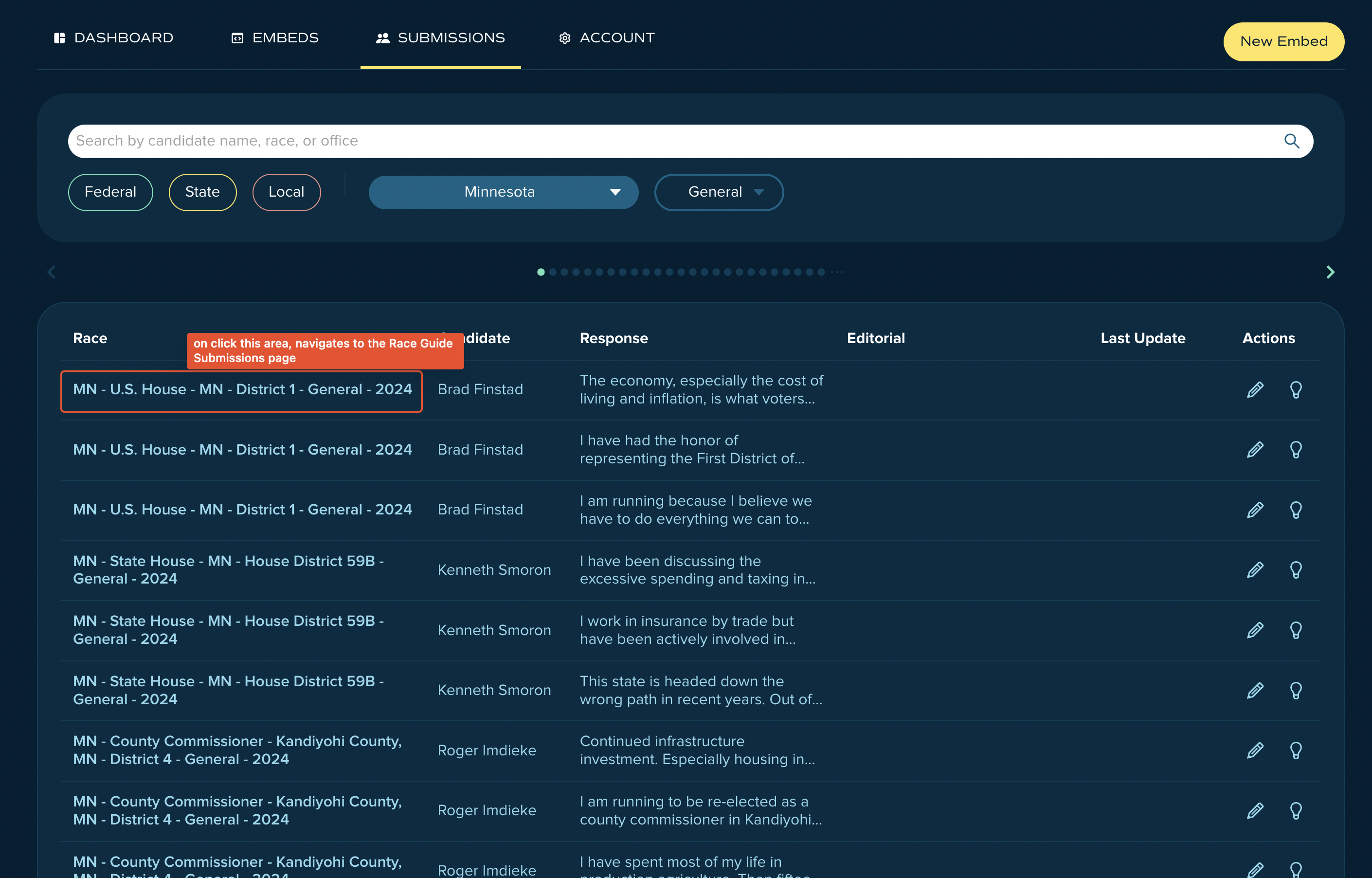Open race link for 'I am running because' row

(x=242, y=510)
